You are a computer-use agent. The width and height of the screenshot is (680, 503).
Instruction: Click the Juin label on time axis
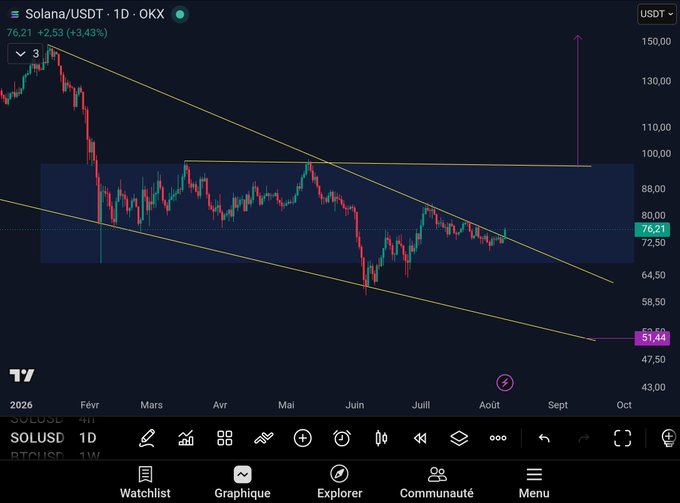pyautogui.click(x=355, y=405)
